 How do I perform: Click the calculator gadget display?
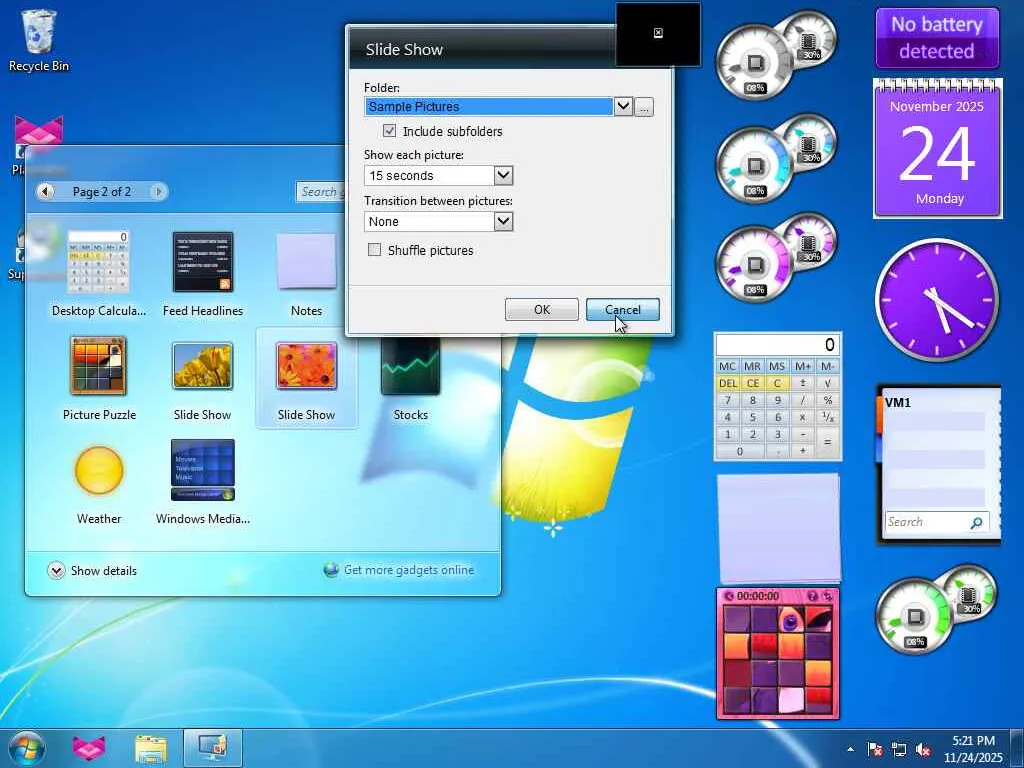coord(777,345)
